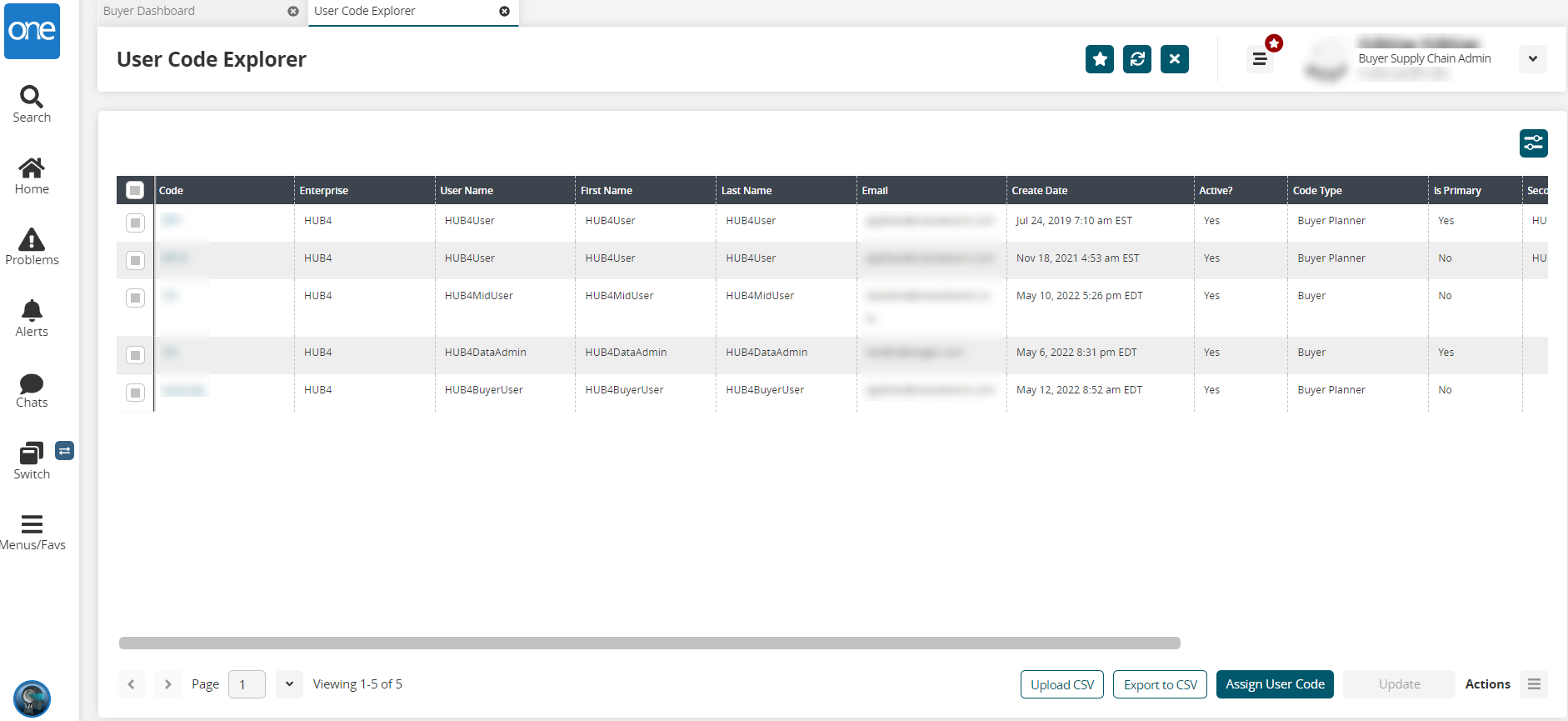1568x721 pixels.
Task: Sort by the Last Name column header
Action: (786, 190)
